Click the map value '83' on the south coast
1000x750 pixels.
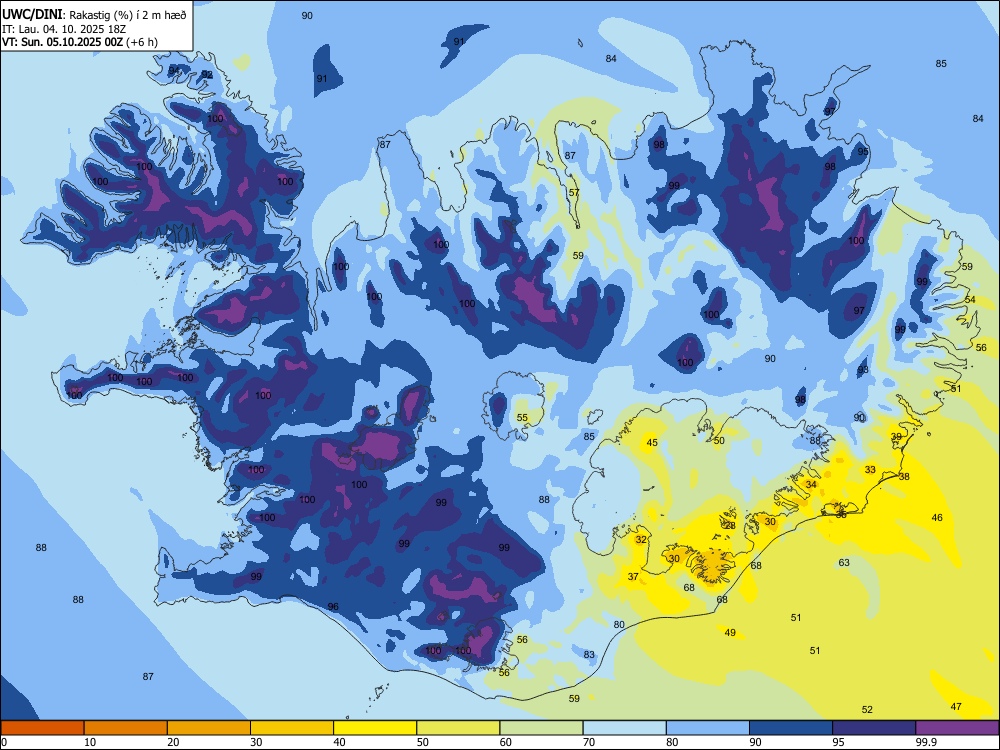589,655
